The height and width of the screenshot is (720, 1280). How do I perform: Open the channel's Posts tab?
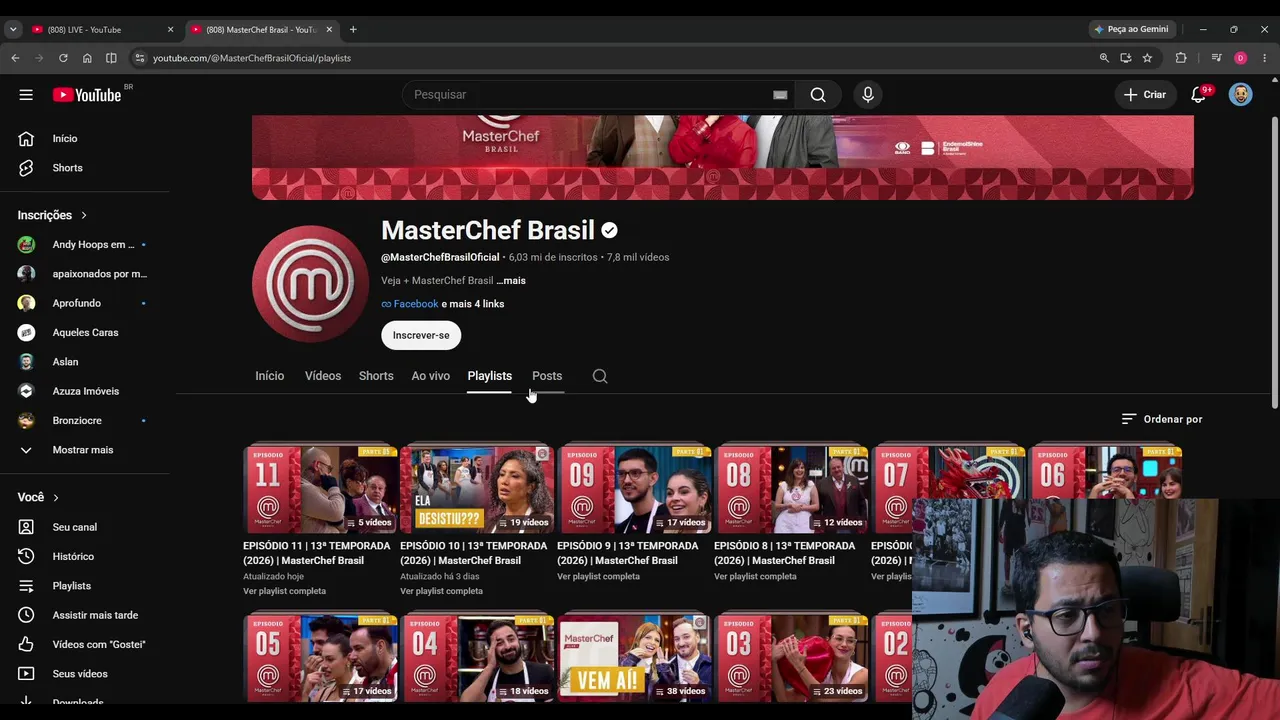[547, 376]
